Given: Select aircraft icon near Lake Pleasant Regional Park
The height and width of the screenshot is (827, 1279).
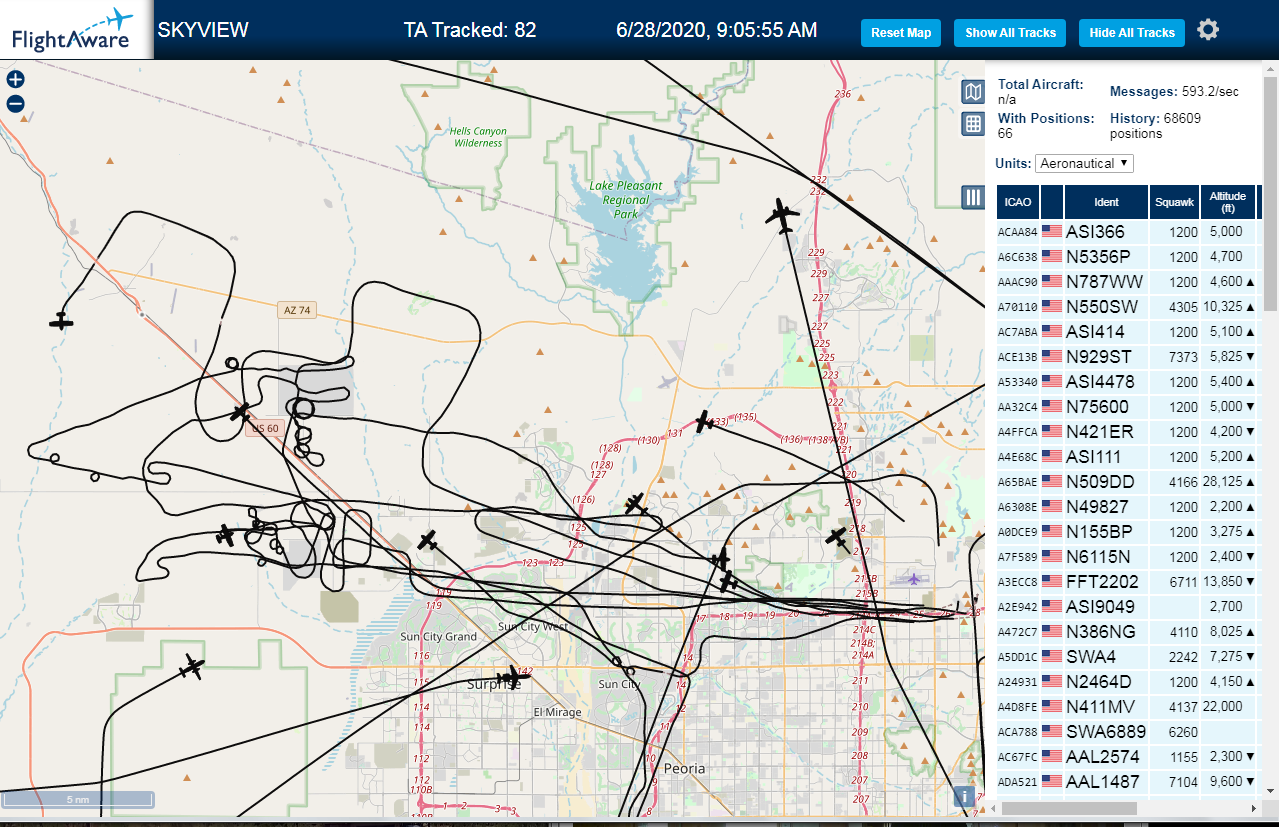Looking at the screenshot, I should [782, 214].
